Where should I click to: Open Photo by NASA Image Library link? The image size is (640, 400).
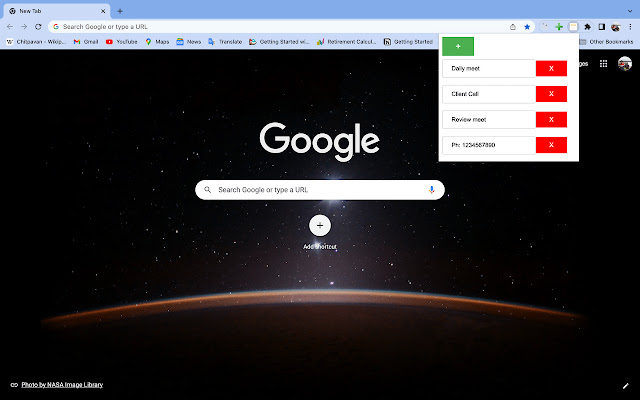[62, 384]
